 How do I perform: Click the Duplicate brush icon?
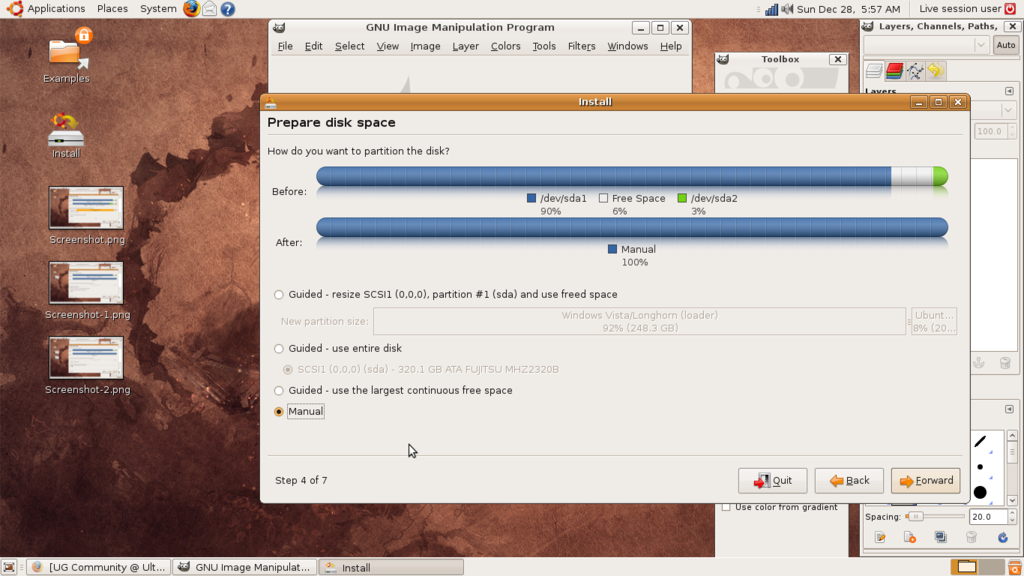(940, 537)
